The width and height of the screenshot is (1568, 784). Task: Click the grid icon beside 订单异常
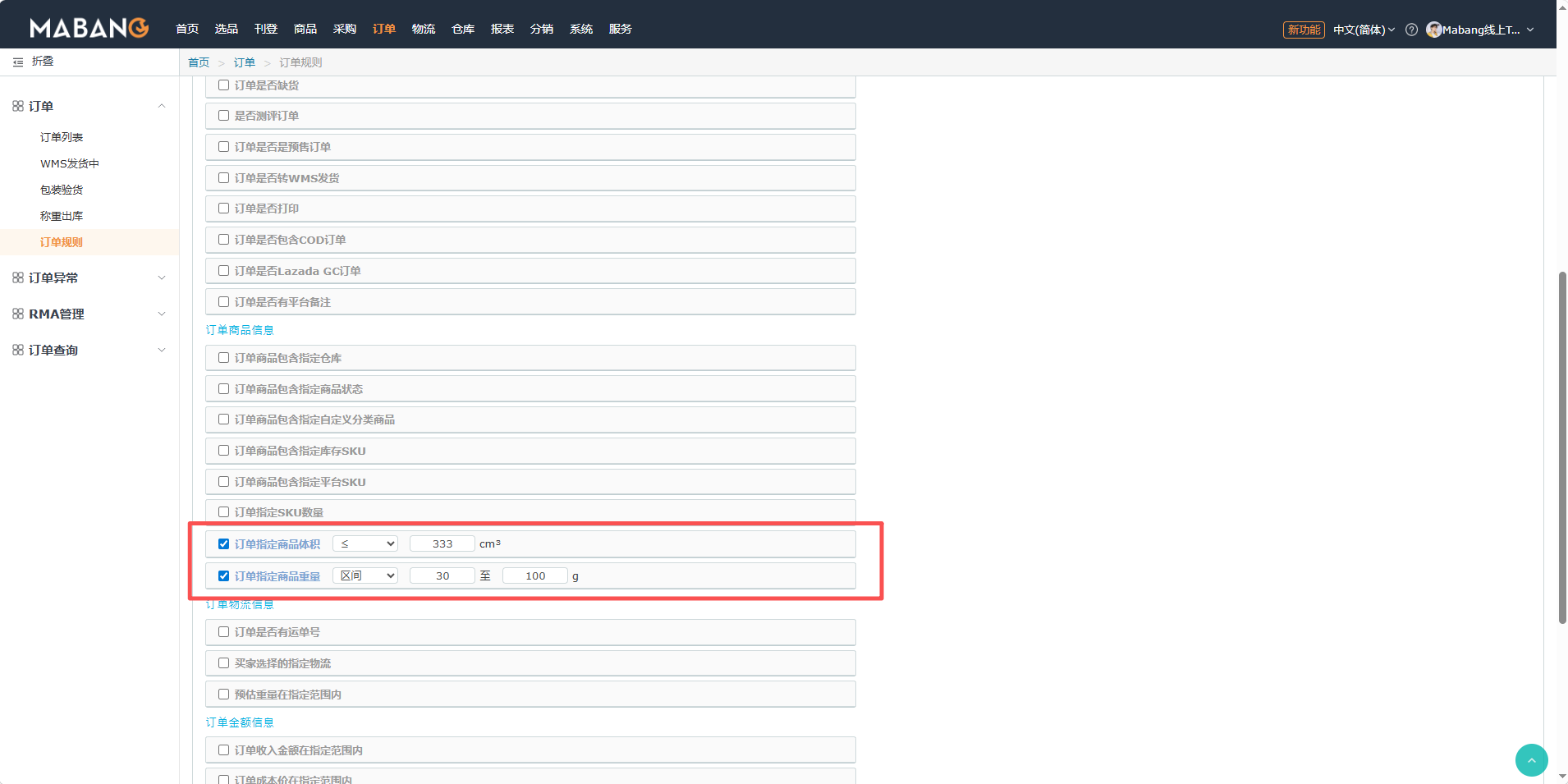(18, 277)
